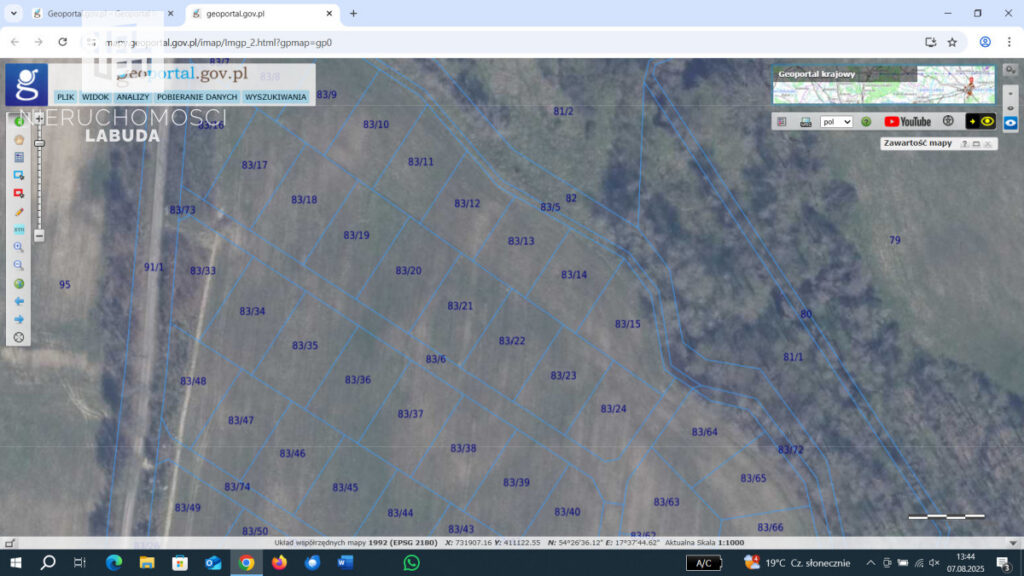Click the POBIERANIE DANYCH menu button

[x=197, y=97]
